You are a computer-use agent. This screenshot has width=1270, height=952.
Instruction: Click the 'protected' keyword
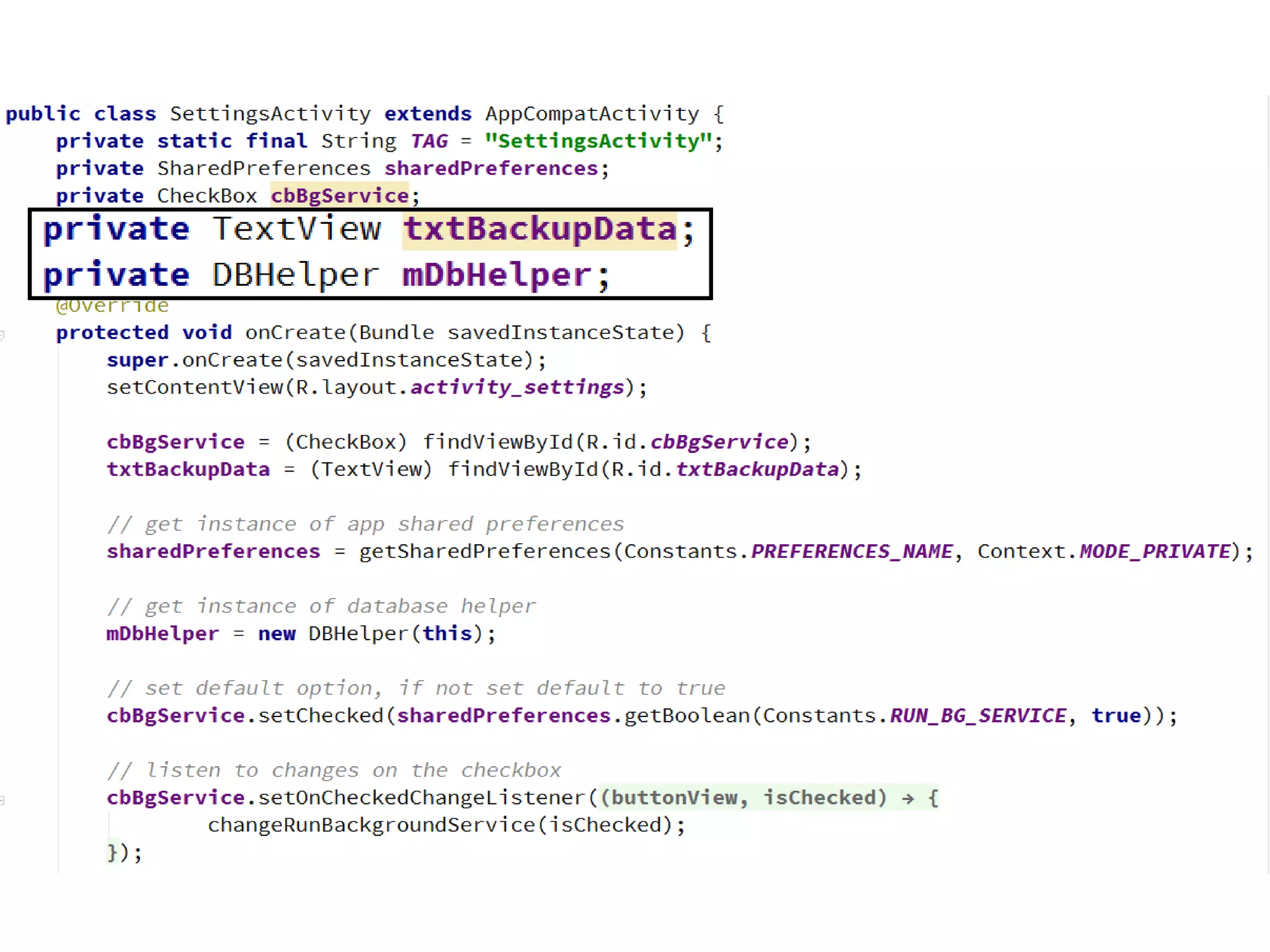coord(112,333)
